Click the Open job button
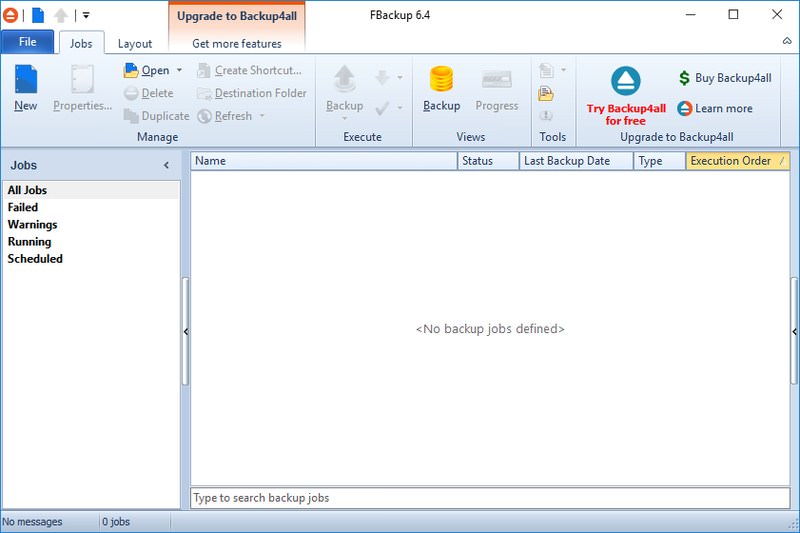This screenshot has height=533, width=800. [147, 70]
